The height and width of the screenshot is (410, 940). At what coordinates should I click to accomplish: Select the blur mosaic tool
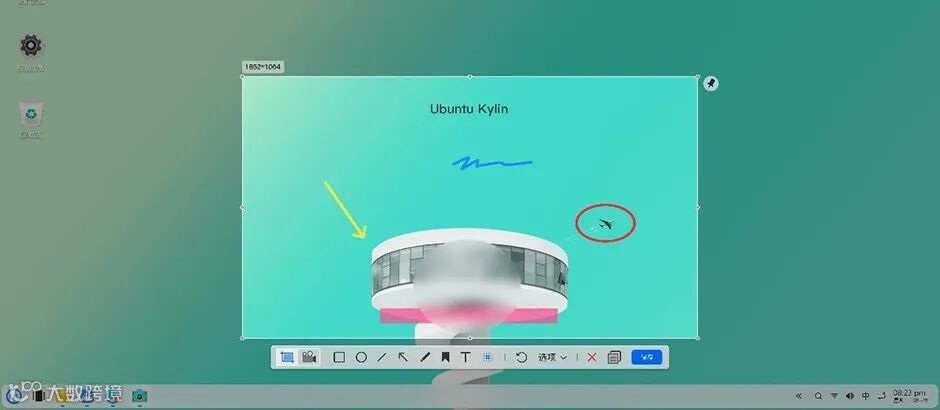[487, 357]
